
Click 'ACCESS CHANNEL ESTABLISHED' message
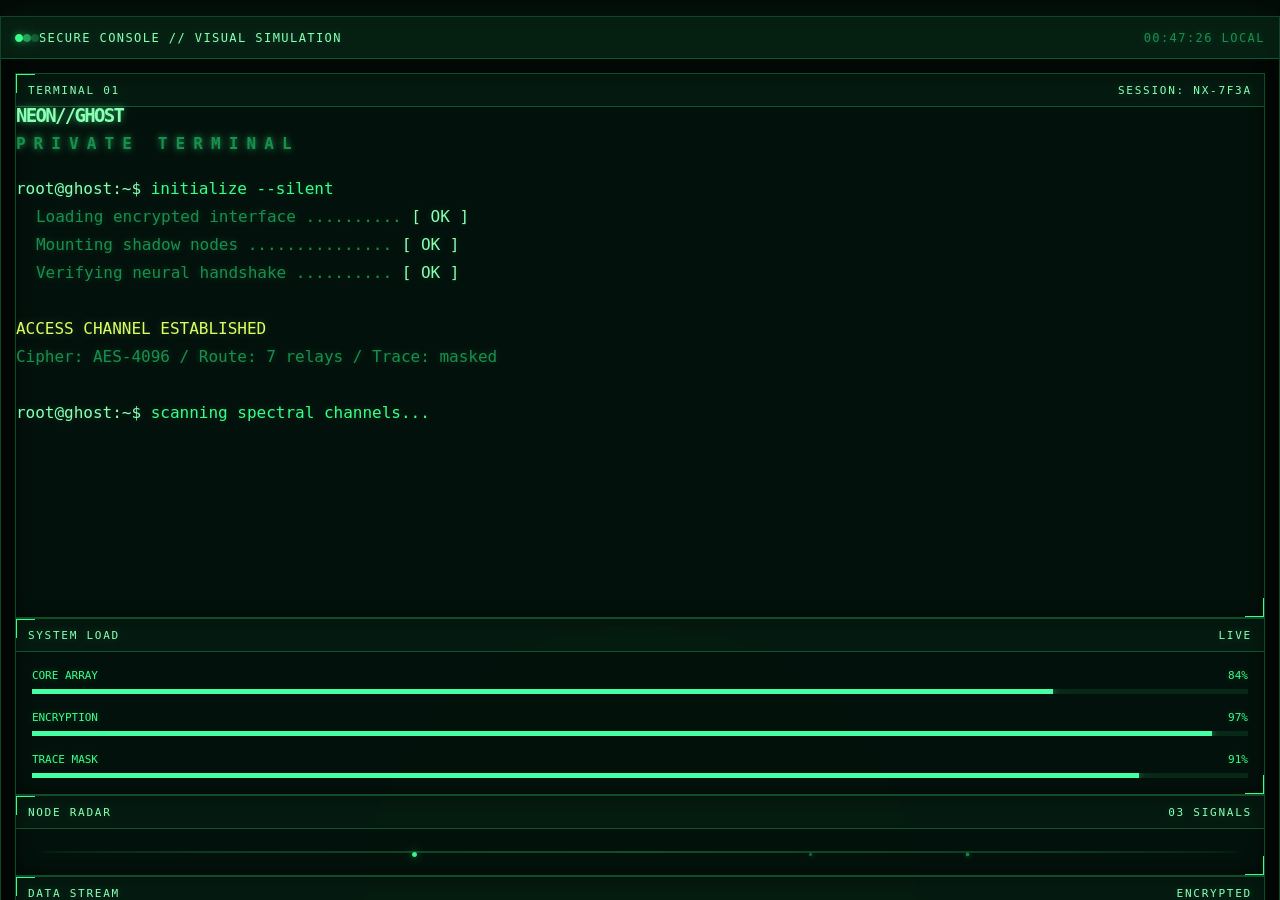141,329
